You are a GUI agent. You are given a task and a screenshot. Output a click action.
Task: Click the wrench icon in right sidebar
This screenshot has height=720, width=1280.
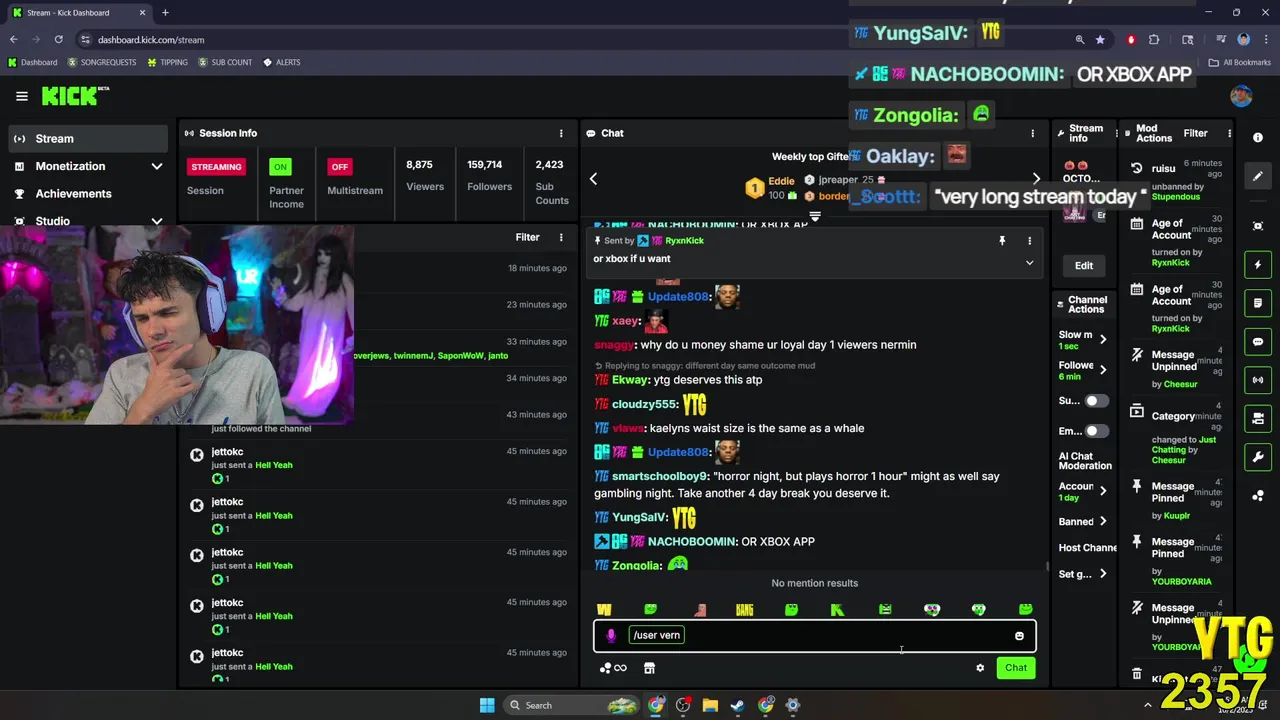click(1258, 457)
